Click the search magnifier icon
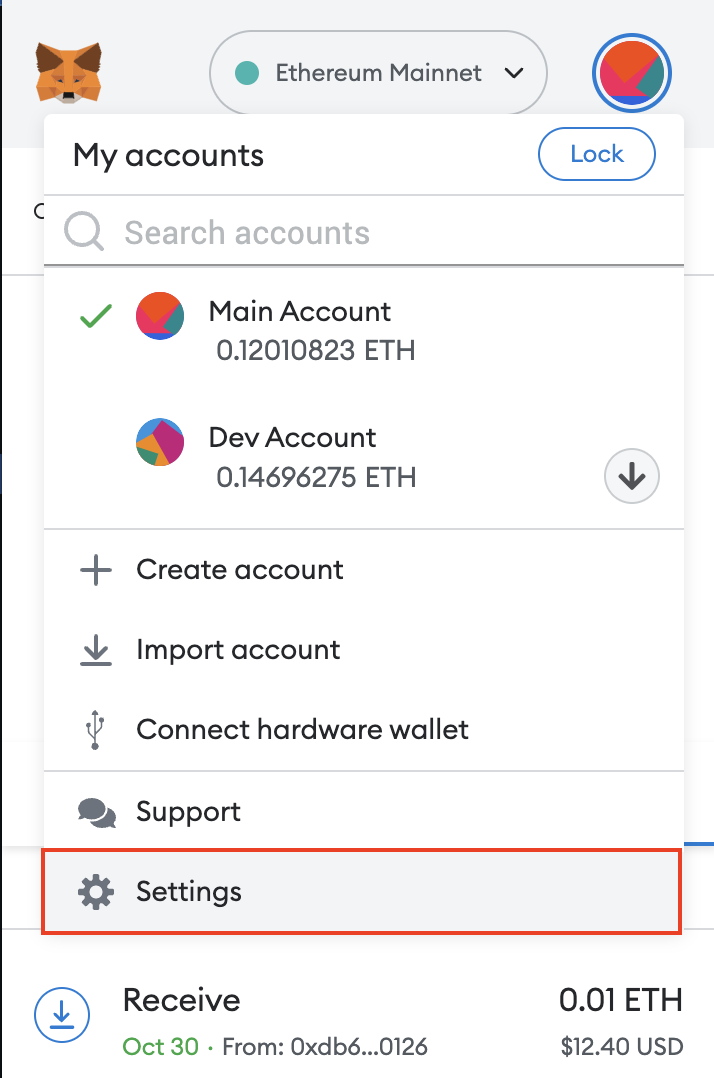Image resolution: width=714 pixels, height=1078 pixels. coord(85,233)
